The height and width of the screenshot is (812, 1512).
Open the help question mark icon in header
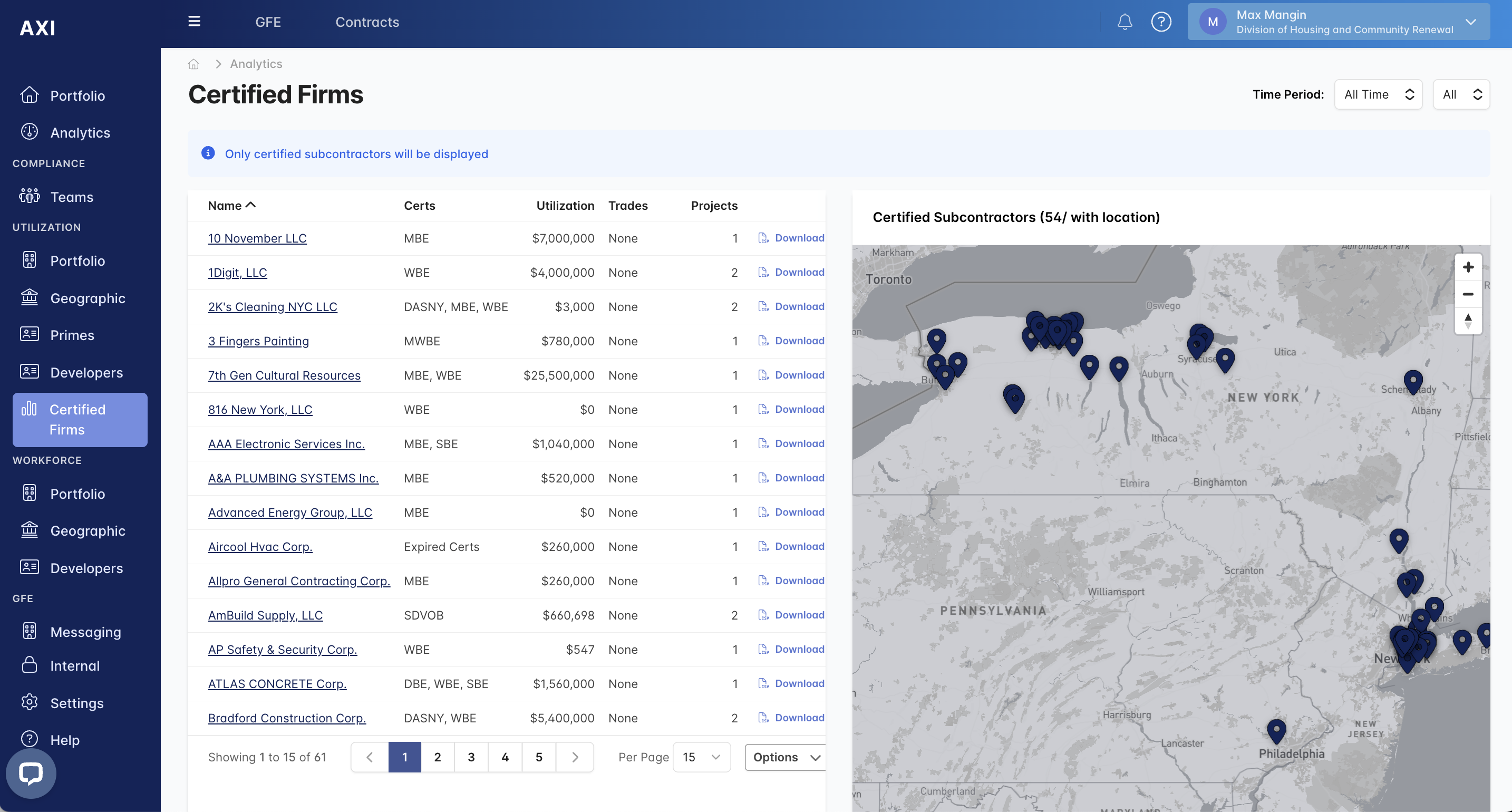1160,22
